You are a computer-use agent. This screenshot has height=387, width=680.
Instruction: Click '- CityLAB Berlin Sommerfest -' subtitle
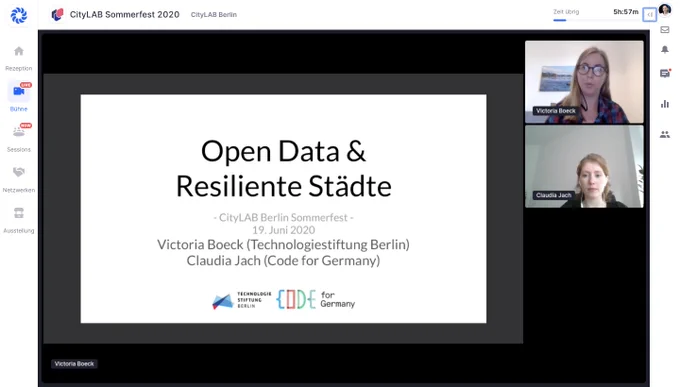(x=283, y=217)
